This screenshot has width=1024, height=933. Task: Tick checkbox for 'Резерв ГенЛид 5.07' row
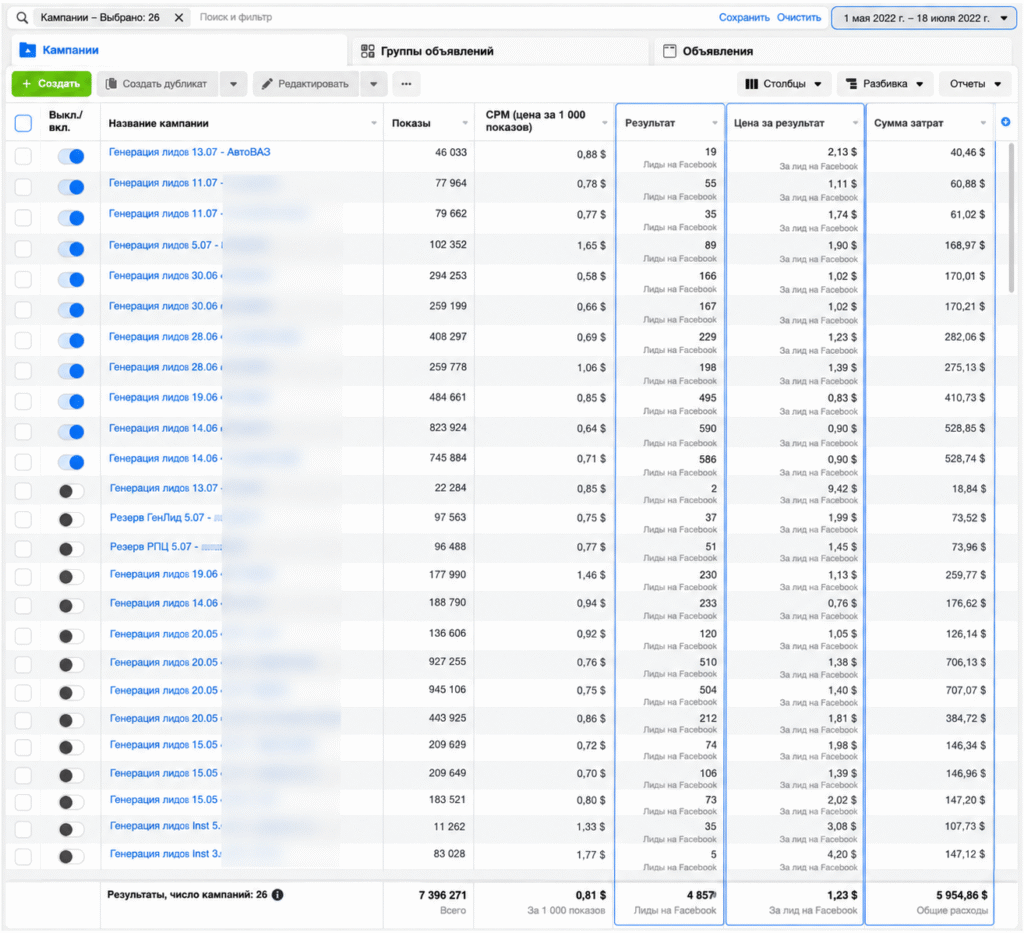[x=23, y=520]
